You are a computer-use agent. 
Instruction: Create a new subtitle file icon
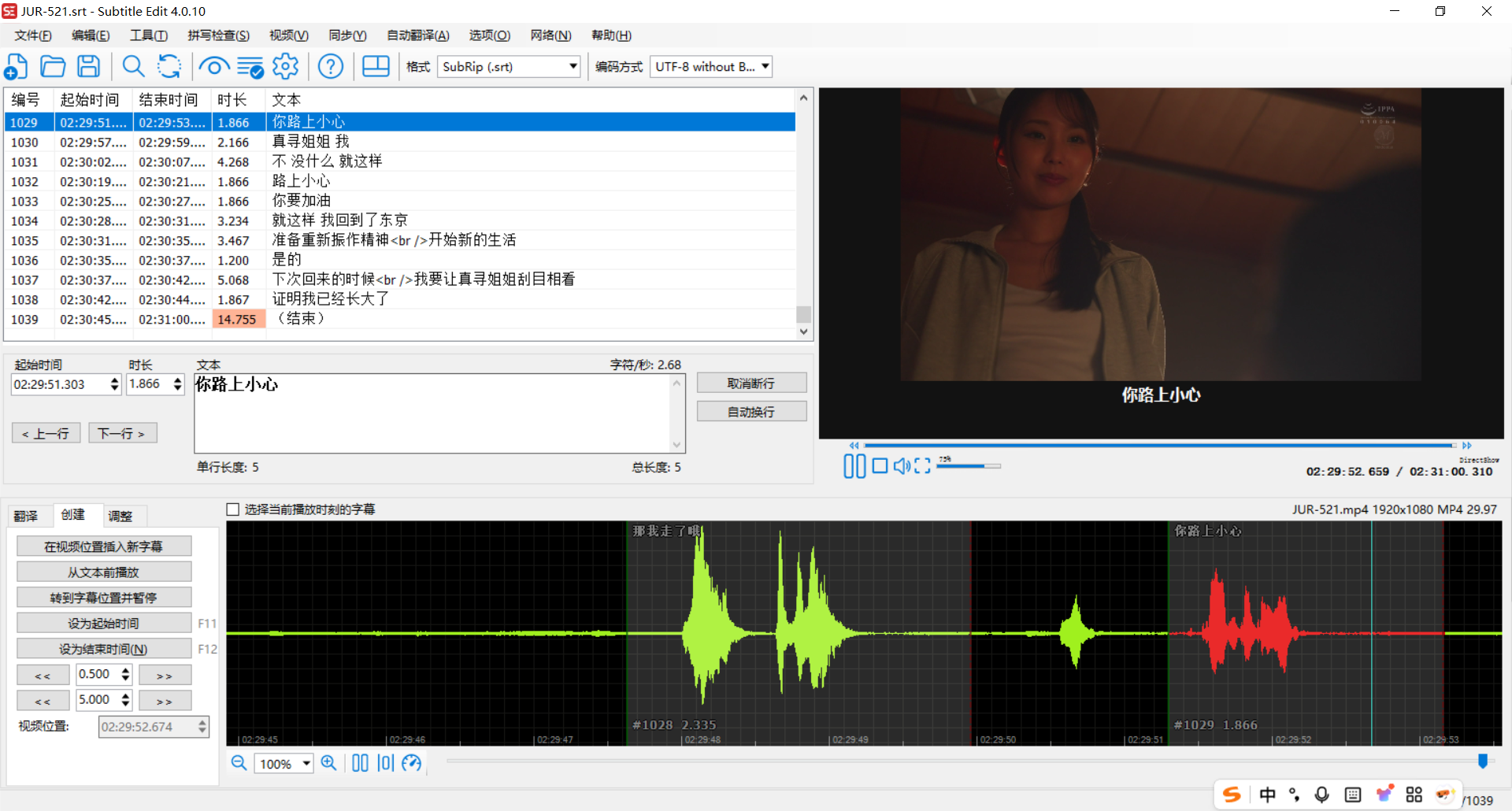(x=16, y=67)
